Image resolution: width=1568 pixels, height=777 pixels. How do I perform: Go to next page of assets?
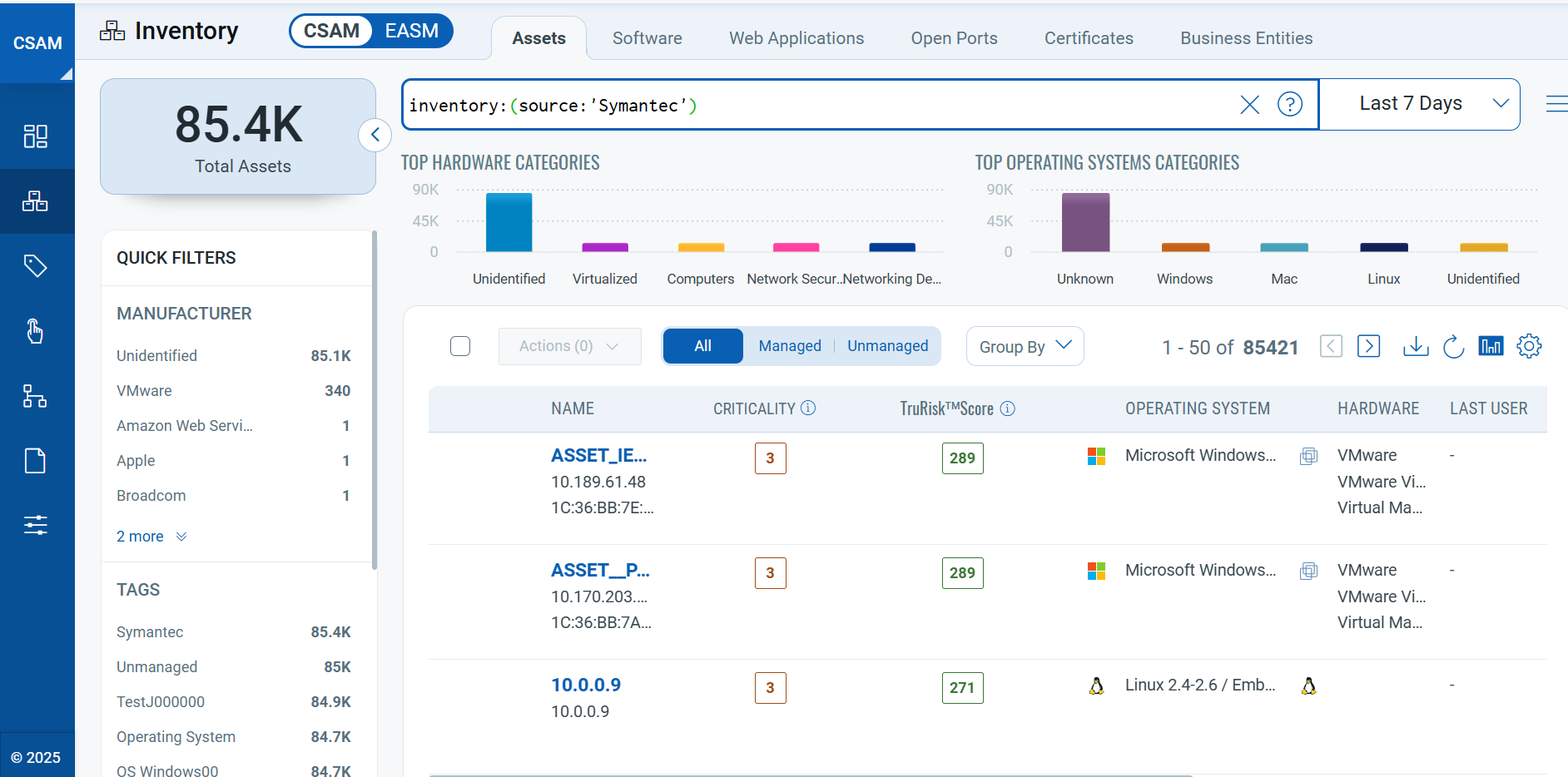1368,346
